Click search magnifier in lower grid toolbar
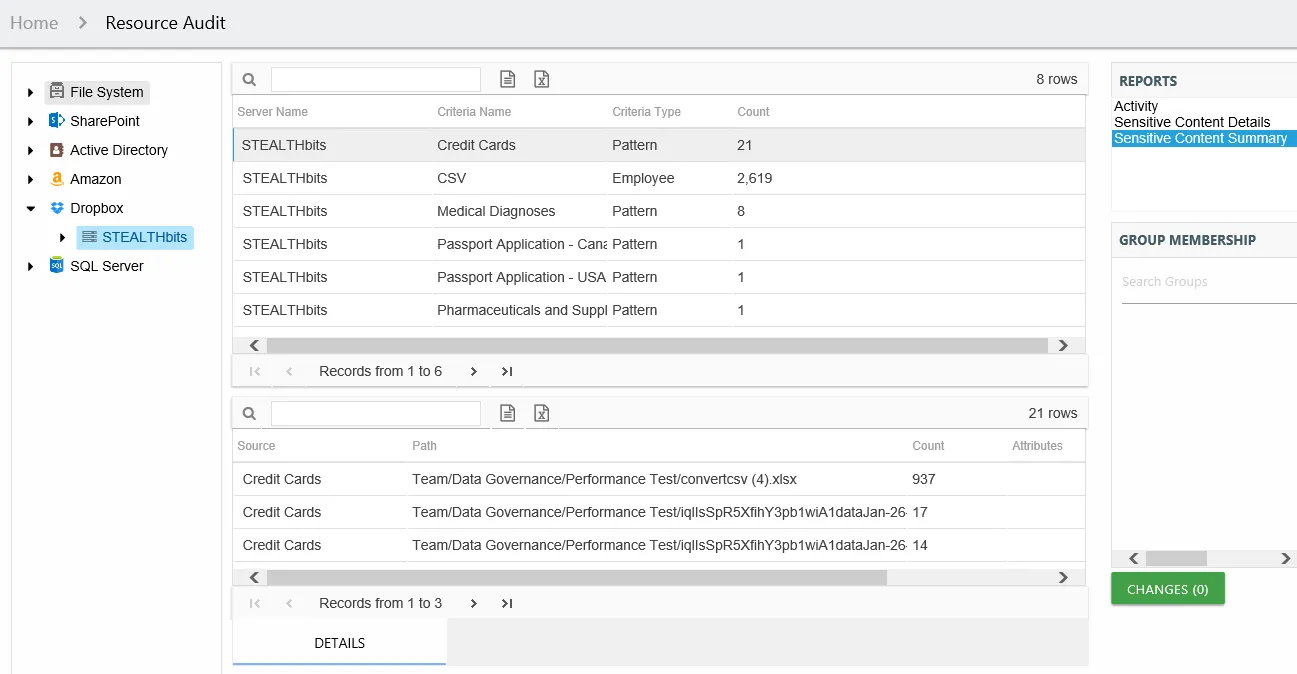 click(250, 413)
